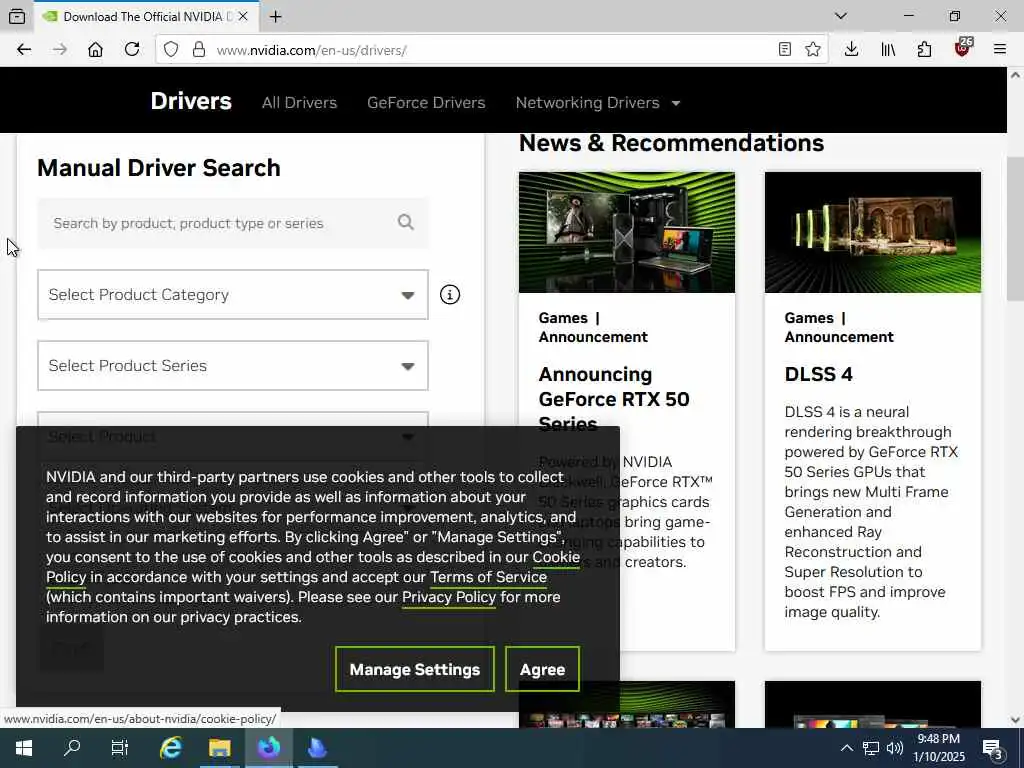This screenshot has width=1024, height=768.
Task: Open the Firefox library icon
Action: pos(888,50)
